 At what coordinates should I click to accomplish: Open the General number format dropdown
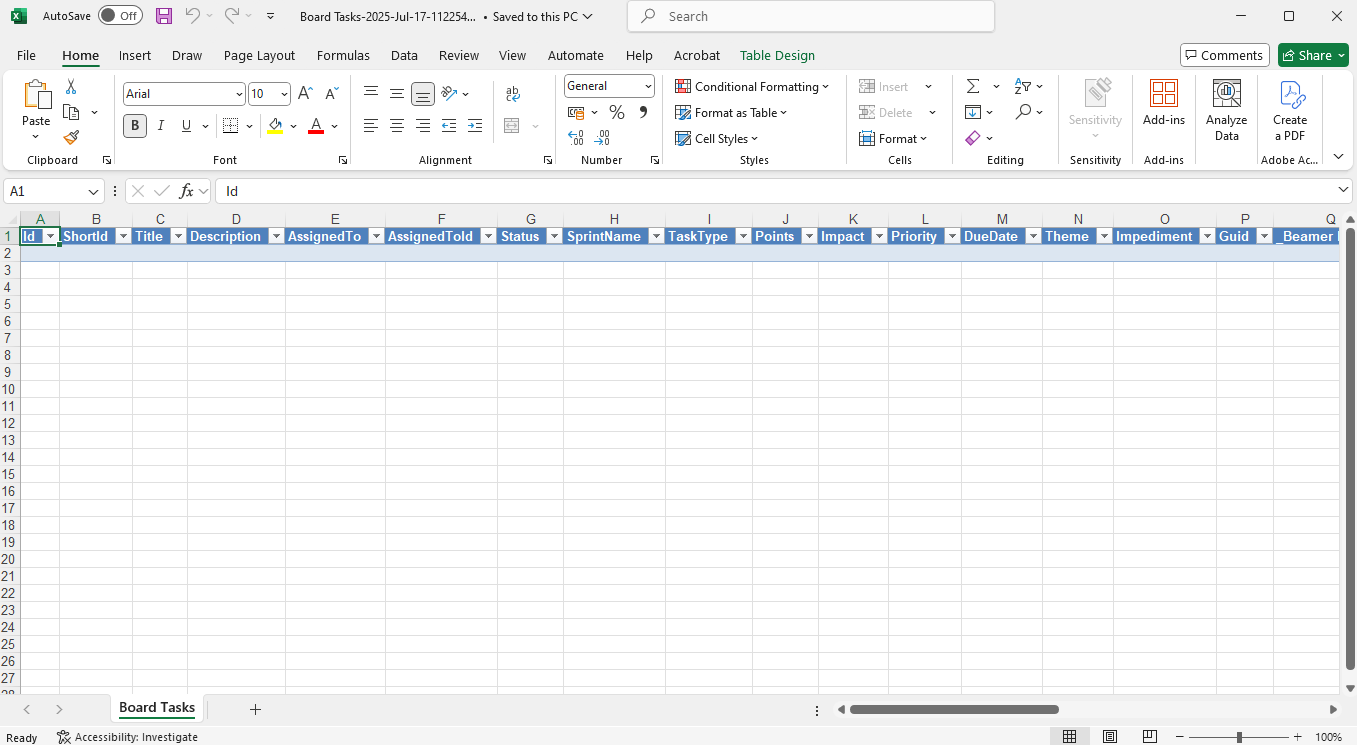[x=648, y=86]
